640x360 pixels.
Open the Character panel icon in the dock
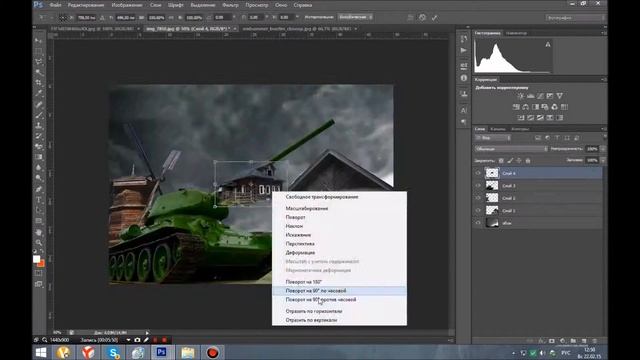tap(464, 110)
